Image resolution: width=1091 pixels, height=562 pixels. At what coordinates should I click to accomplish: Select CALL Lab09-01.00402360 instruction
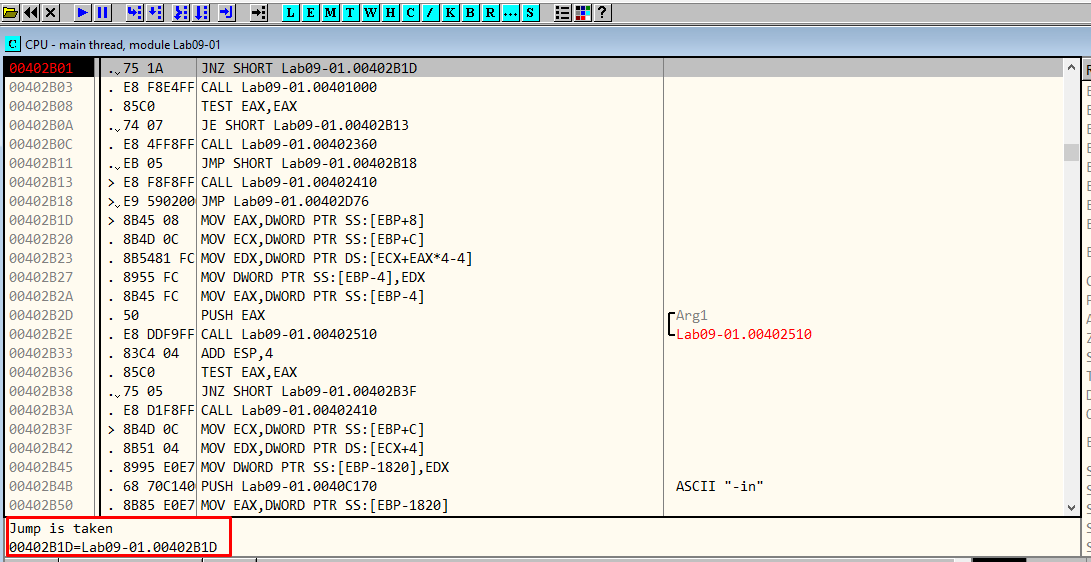tap(289, 144)
